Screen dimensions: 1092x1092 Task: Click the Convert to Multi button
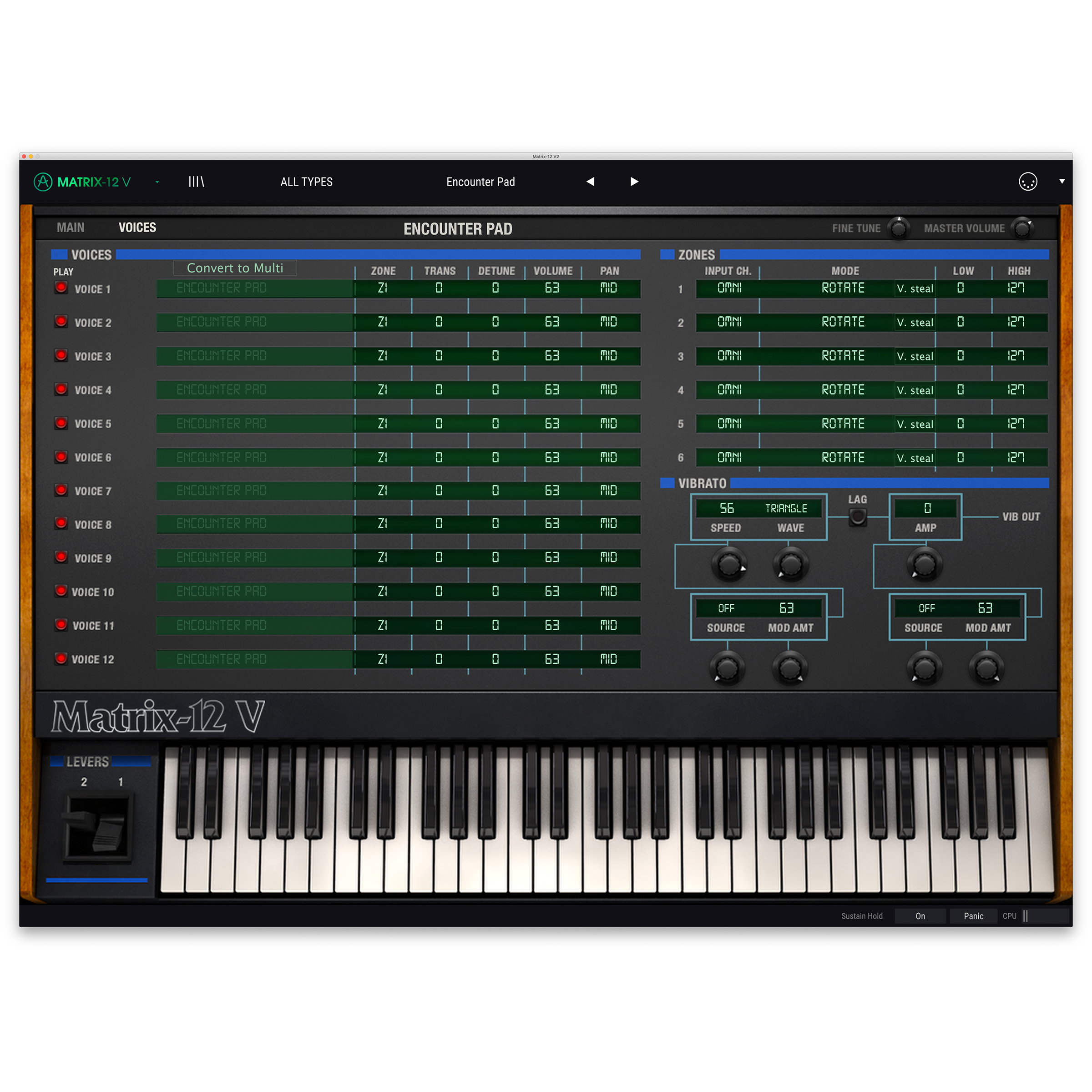tap(235, 268)
